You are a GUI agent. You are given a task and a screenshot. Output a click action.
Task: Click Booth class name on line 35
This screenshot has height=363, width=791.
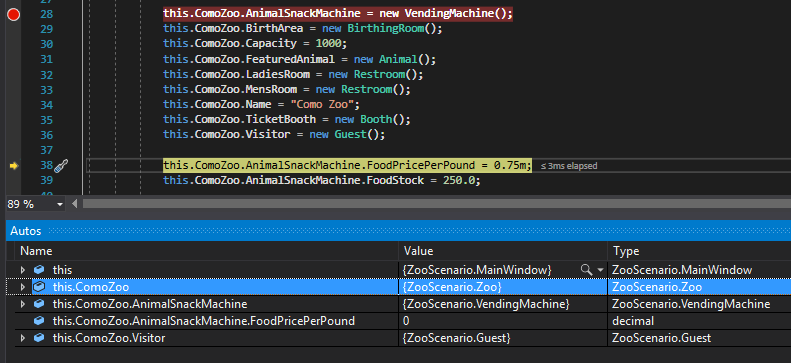point(376,120)
